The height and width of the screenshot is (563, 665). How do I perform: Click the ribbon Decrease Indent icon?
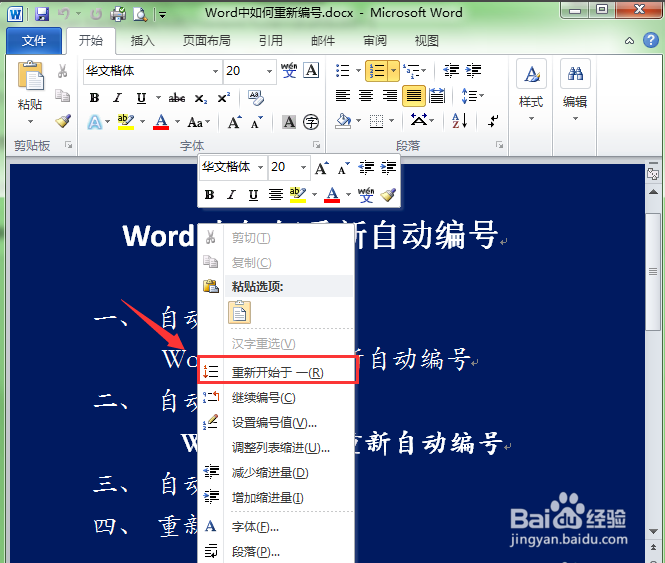(x=451, y=70)
